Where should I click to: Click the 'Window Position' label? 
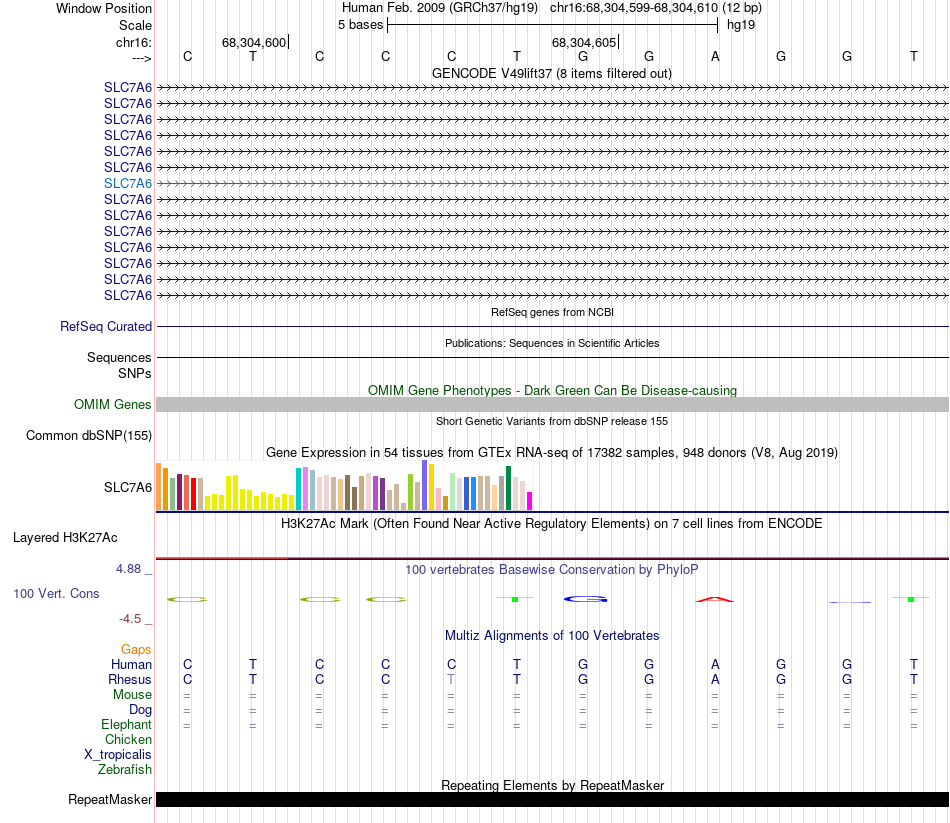[104, 8]
